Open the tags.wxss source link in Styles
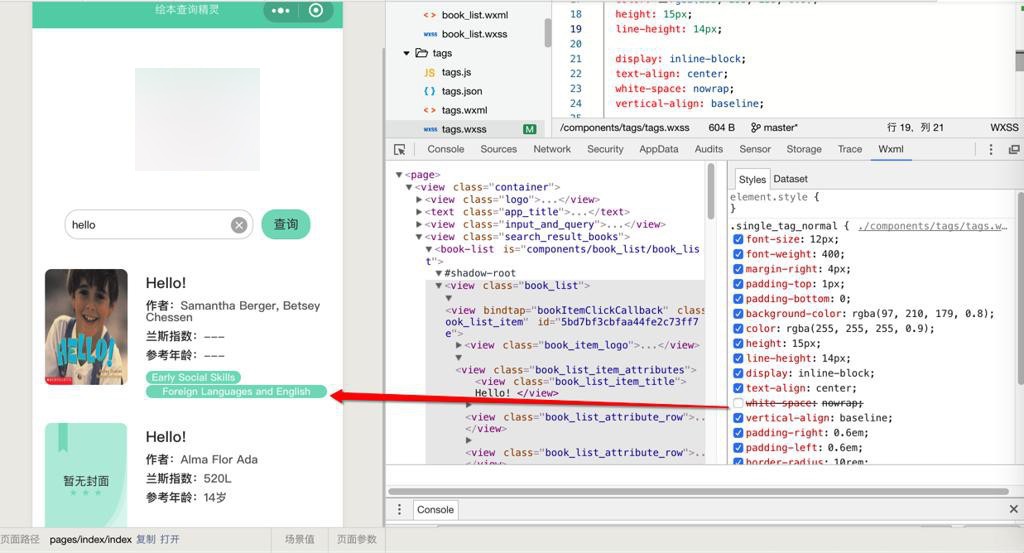 pyautogui.click(x=933, y=226)
